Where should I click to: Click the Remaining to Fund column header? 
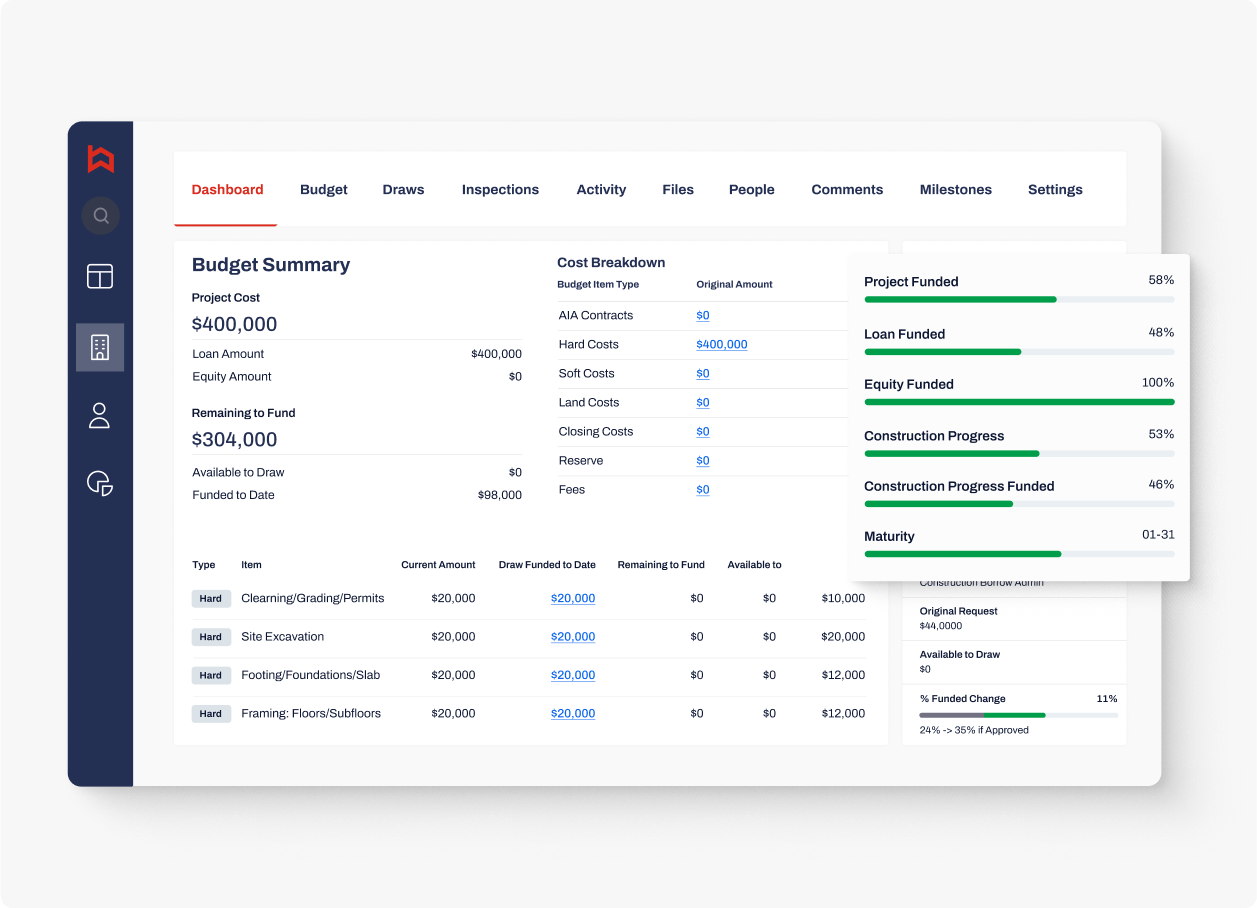(x=661, y=565)
